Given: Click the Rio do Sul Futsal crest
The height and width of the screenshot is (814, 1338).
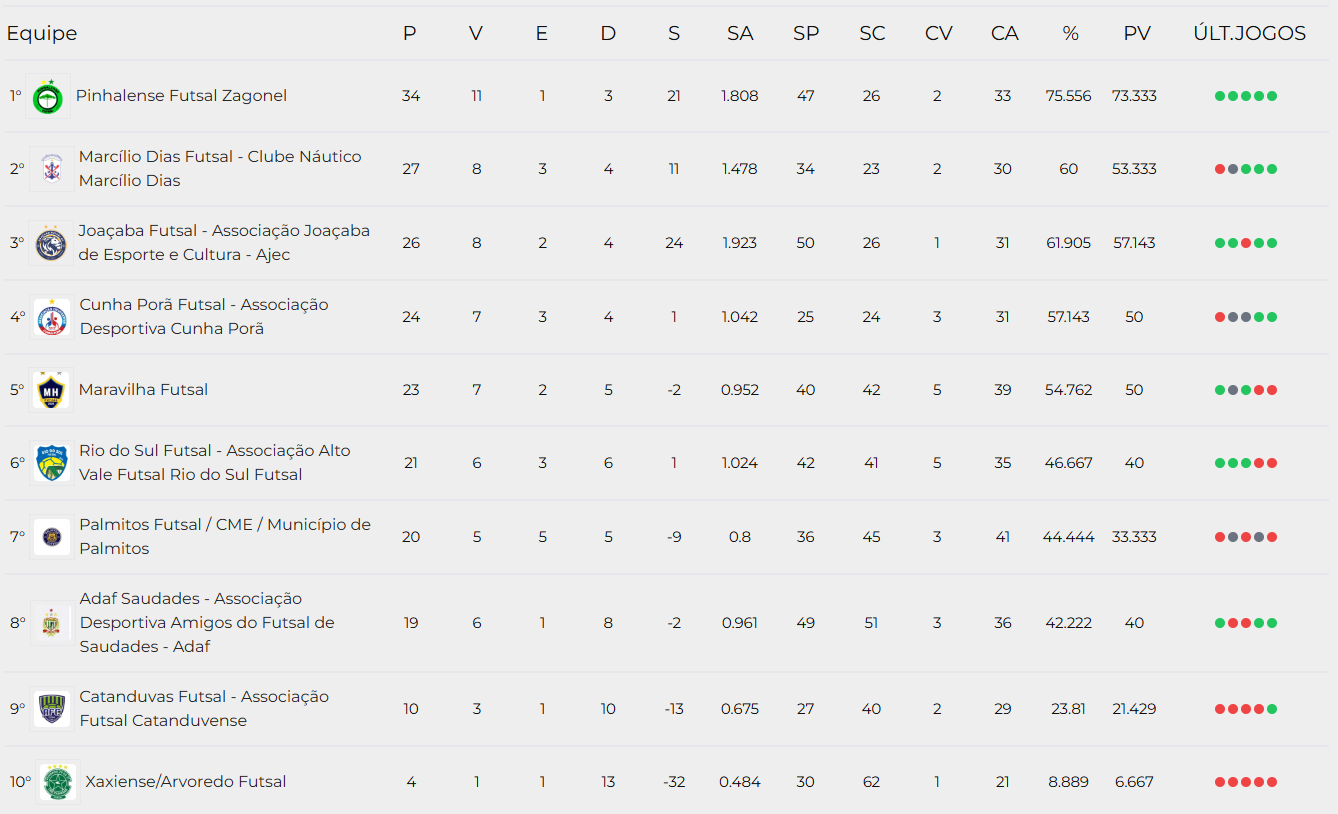Looking at the screenshot, I should point(51,463).
